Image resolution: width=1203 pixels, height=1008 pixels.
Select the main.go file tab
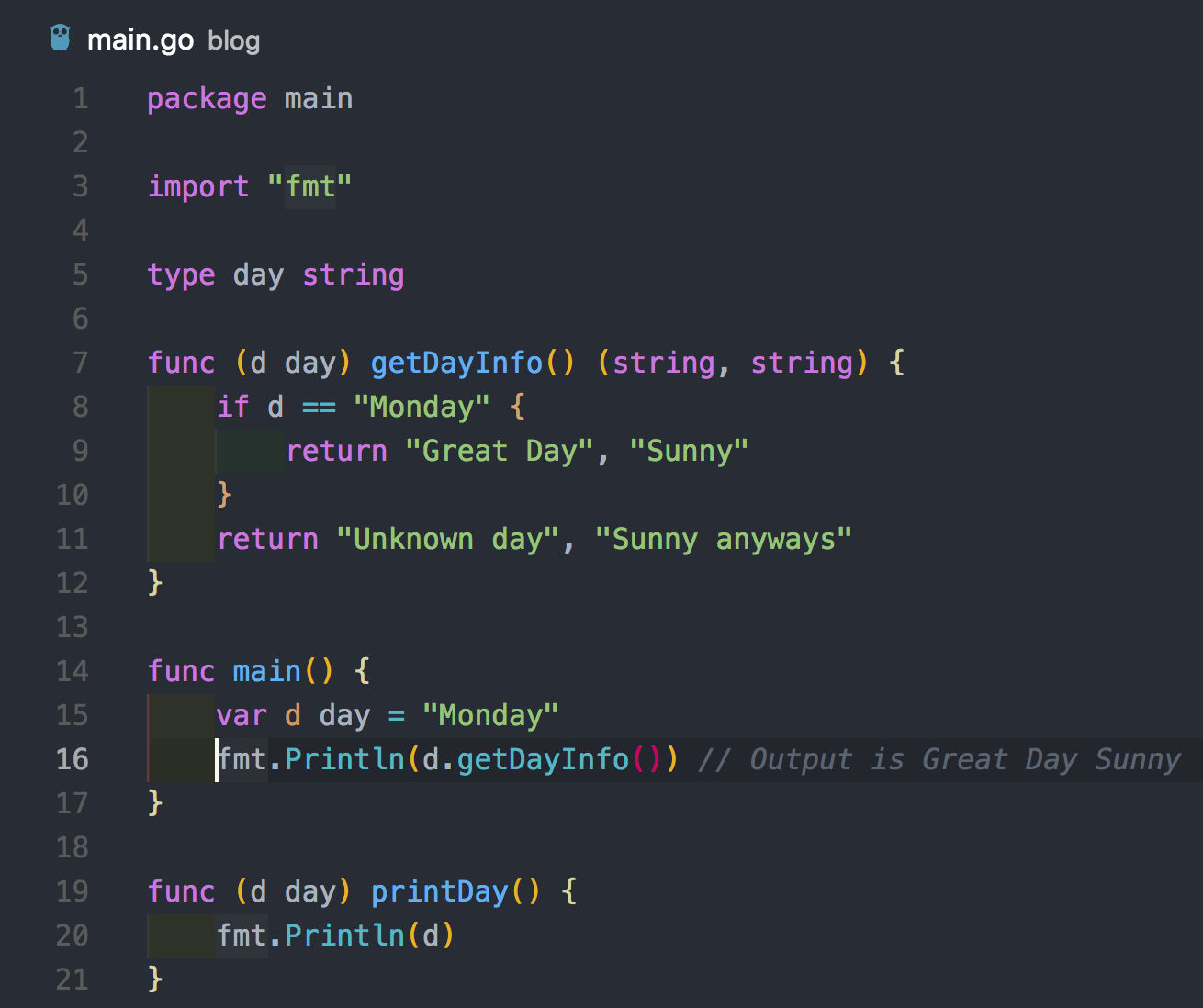tap(140, 39)
